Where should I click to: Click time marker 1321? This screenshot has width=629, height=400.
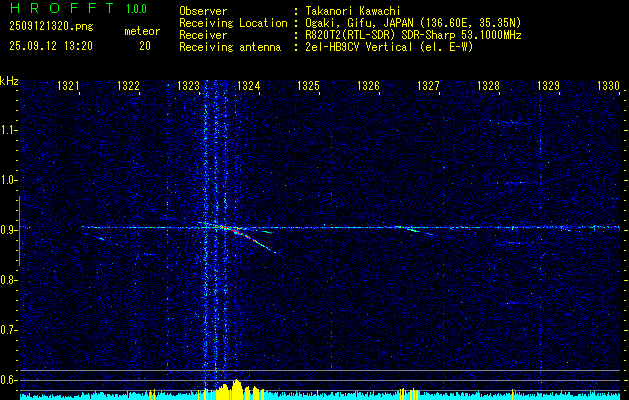point(68,86)
